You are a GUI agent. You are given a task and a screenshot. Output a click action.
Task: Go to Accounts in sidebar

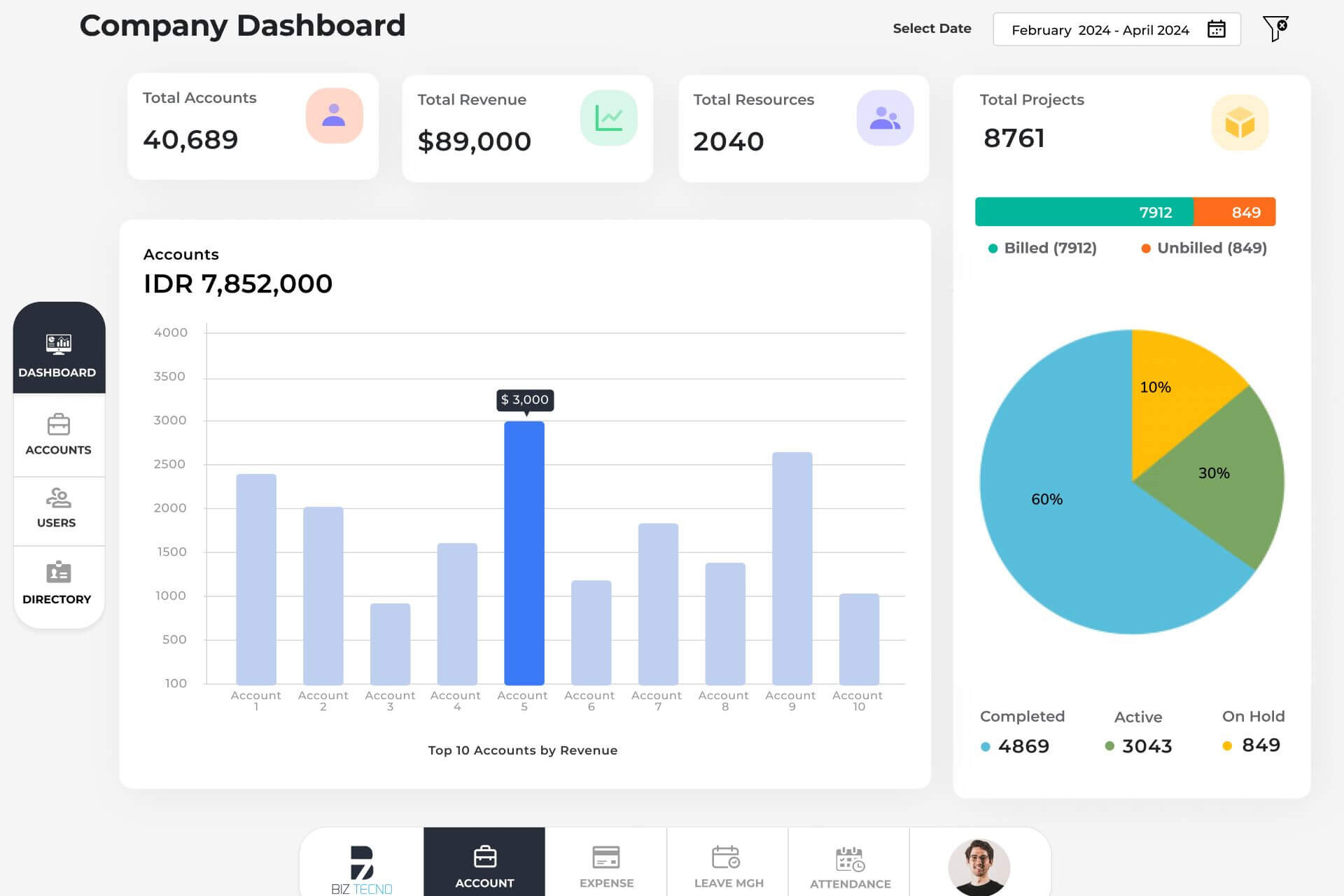click(x=59, y=435)
